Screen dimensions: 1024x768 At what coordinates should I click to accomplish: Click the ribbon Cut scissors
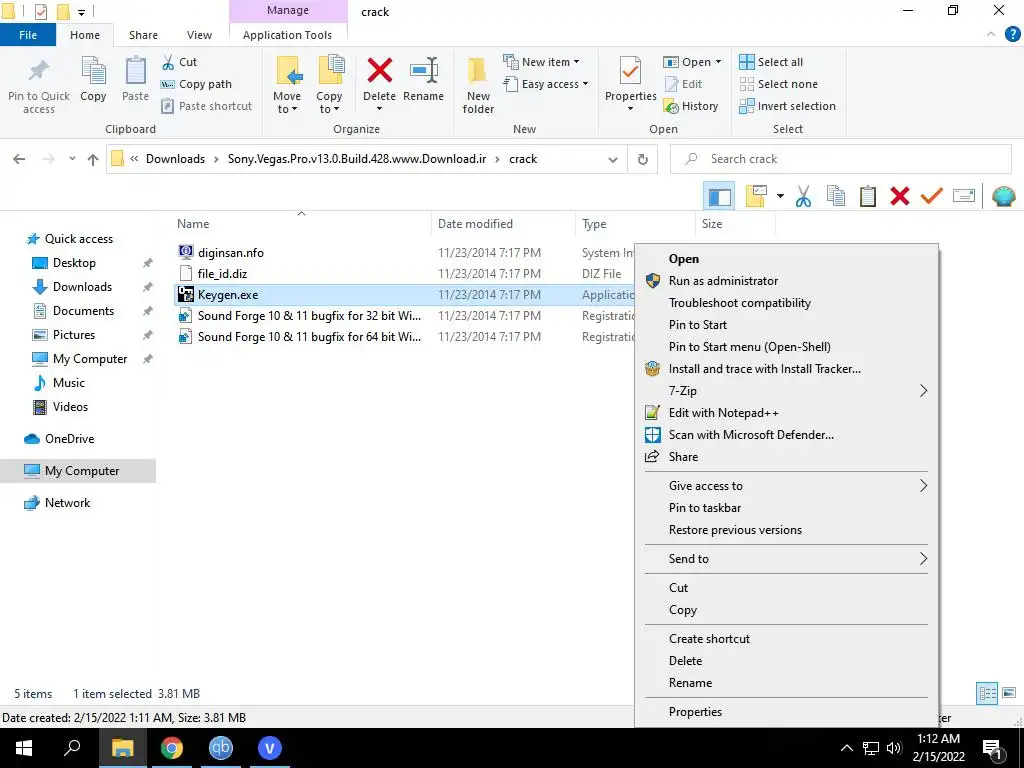pos(168,62)
